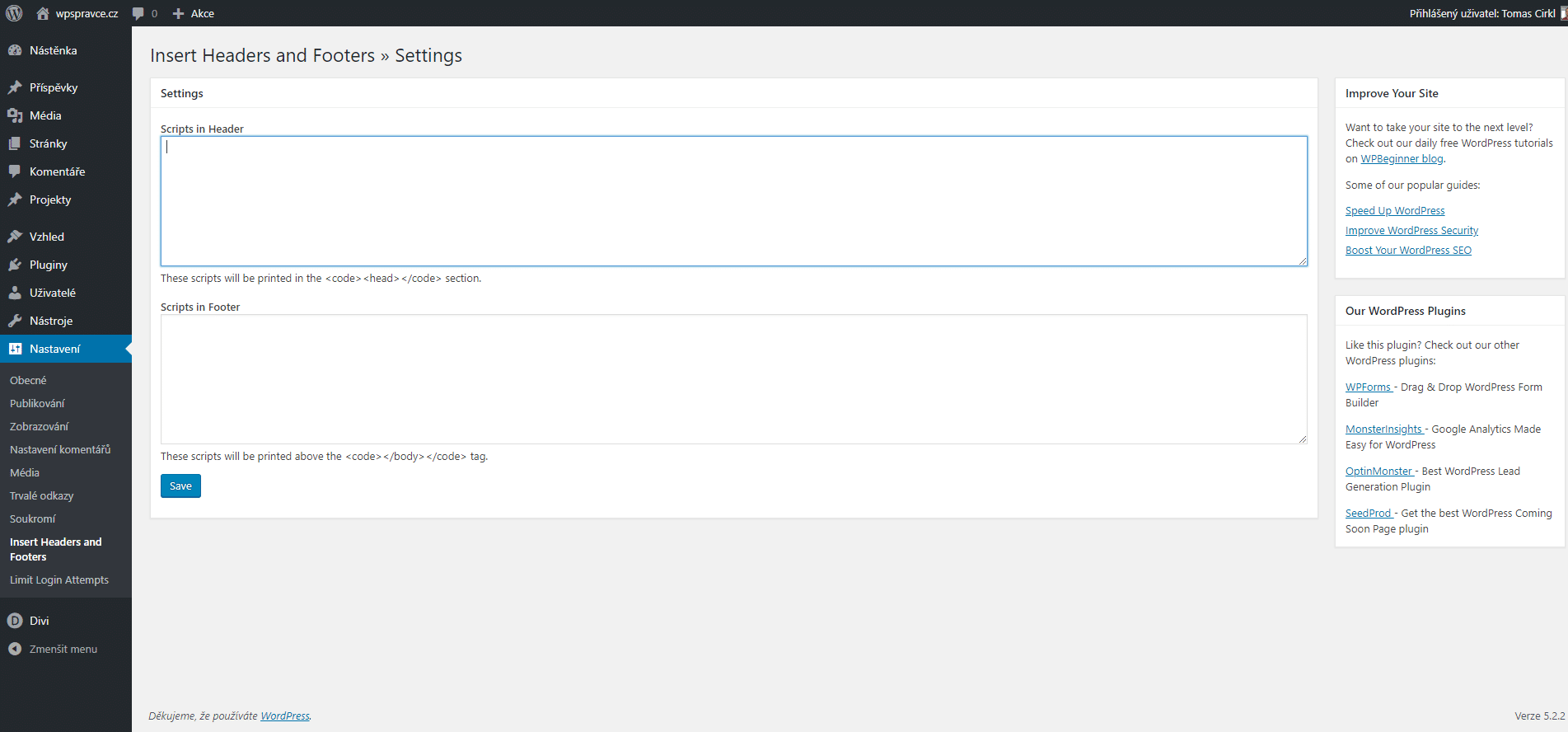Click the Scripts in Header label
Image resolution: width=1568 pixels, height=732 pixels.
coord(202,129)
